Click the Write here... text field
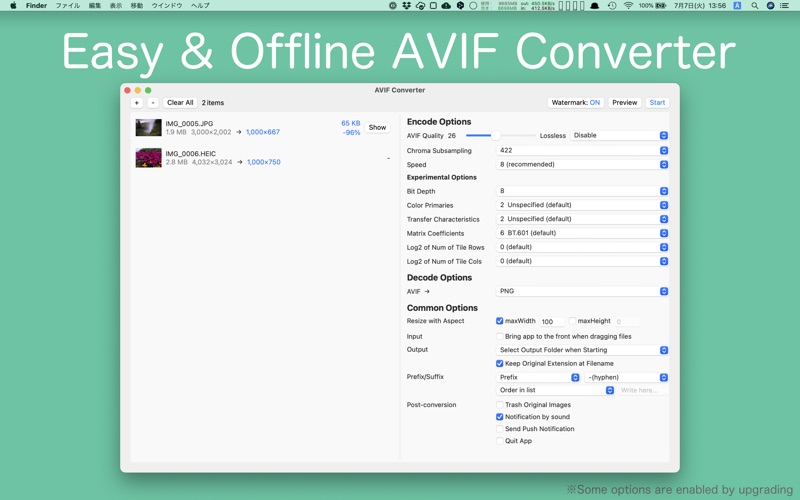 click(x=643, y=390)
